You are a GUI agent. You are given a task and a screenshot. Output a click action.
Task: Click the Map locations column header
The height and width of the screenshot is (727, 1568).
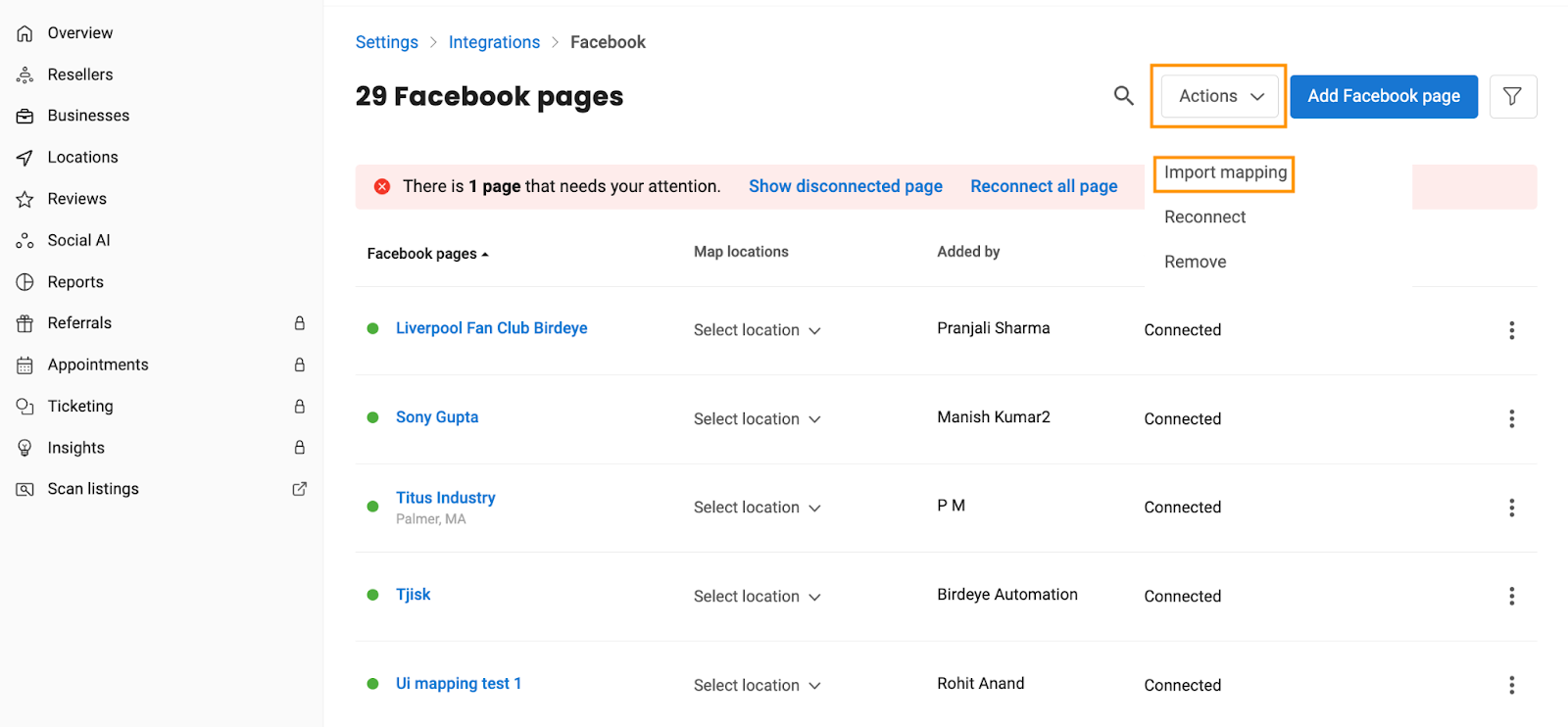tap(741, 252)
